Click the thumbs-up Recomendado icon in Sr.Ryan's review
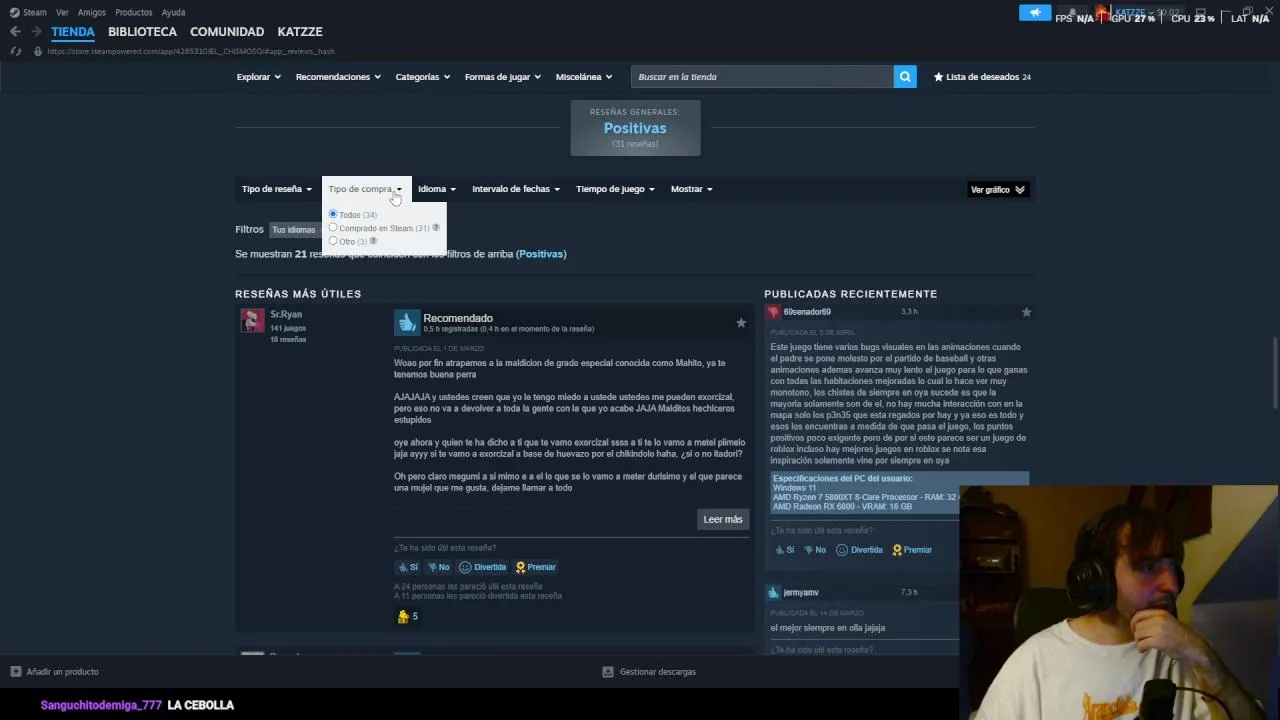Screen dimensions: 1280x720 [406, 322]
